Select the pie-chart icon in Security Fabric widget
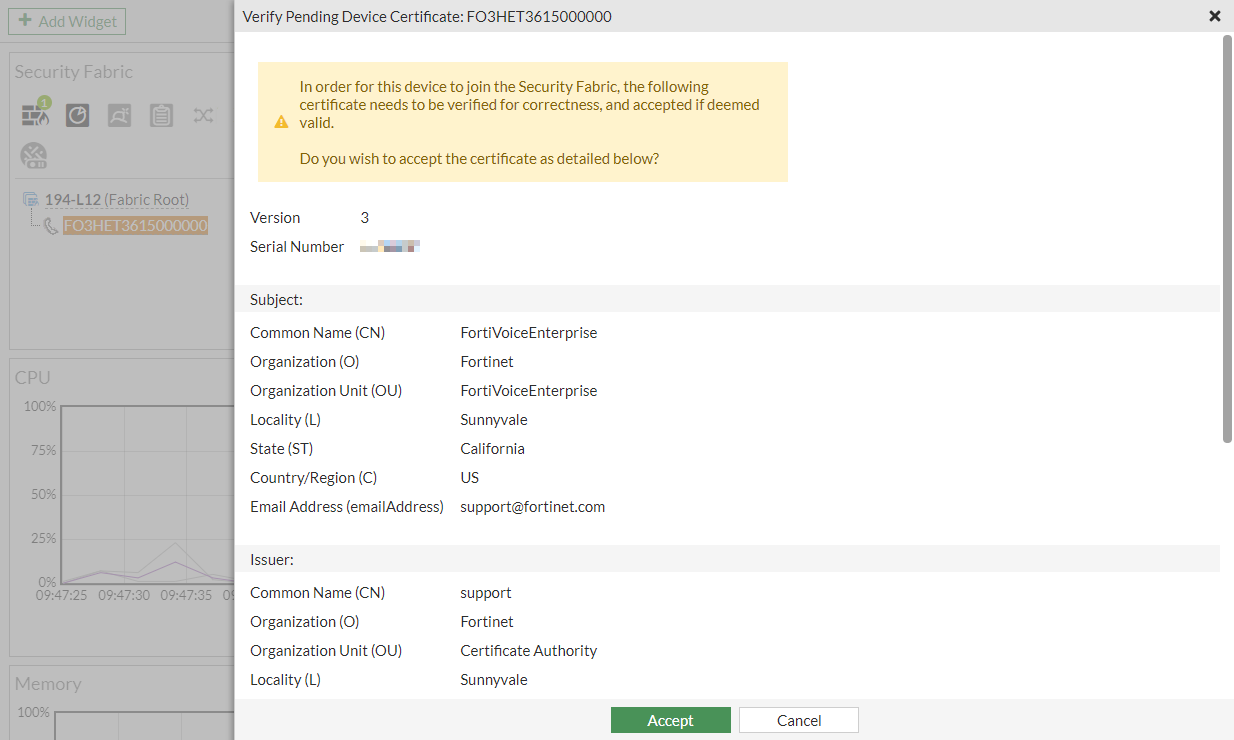The height and width of the screenshot is (740, 1234). click(x=77, y=114)
